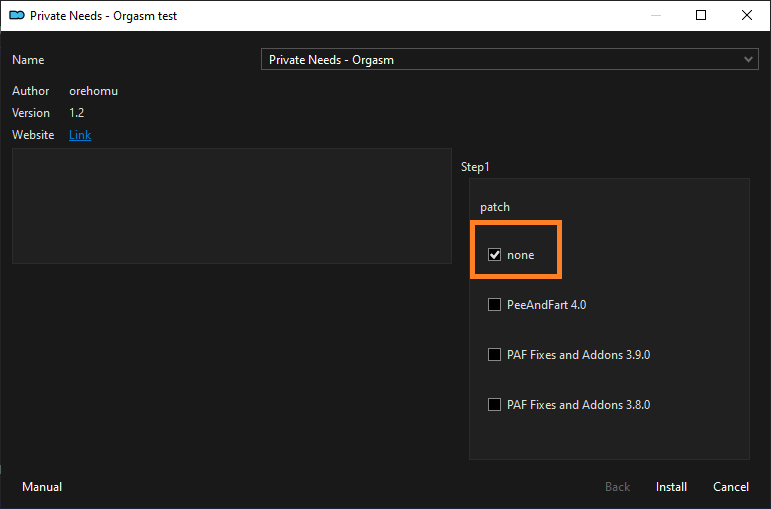This screenshot has height=509, width=771.
Task: Enable the PeeAndFart 4.0 patch option
Action: pos(494,305)
